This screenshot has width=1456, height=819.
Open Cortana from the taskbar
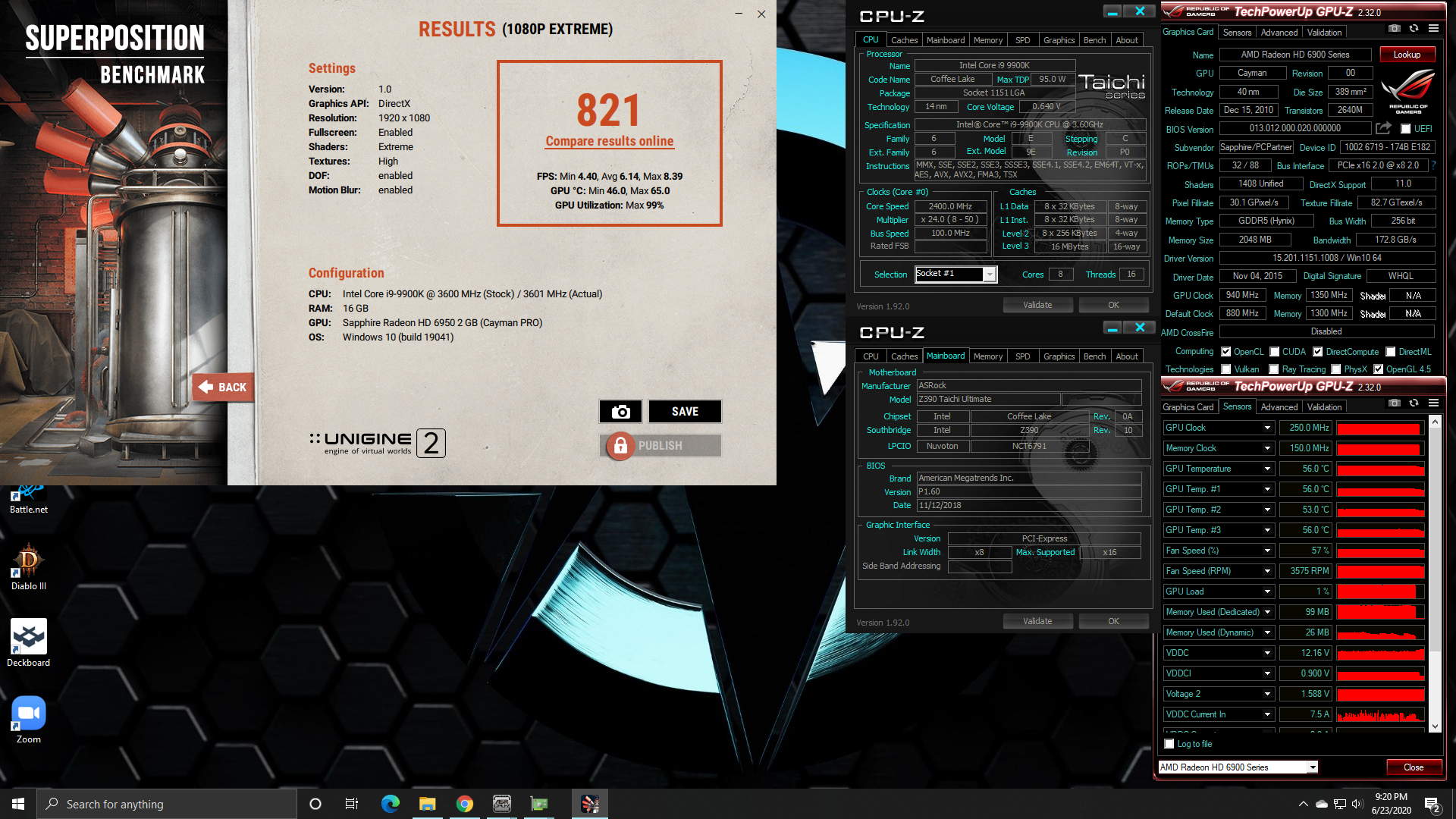point(315,804)
